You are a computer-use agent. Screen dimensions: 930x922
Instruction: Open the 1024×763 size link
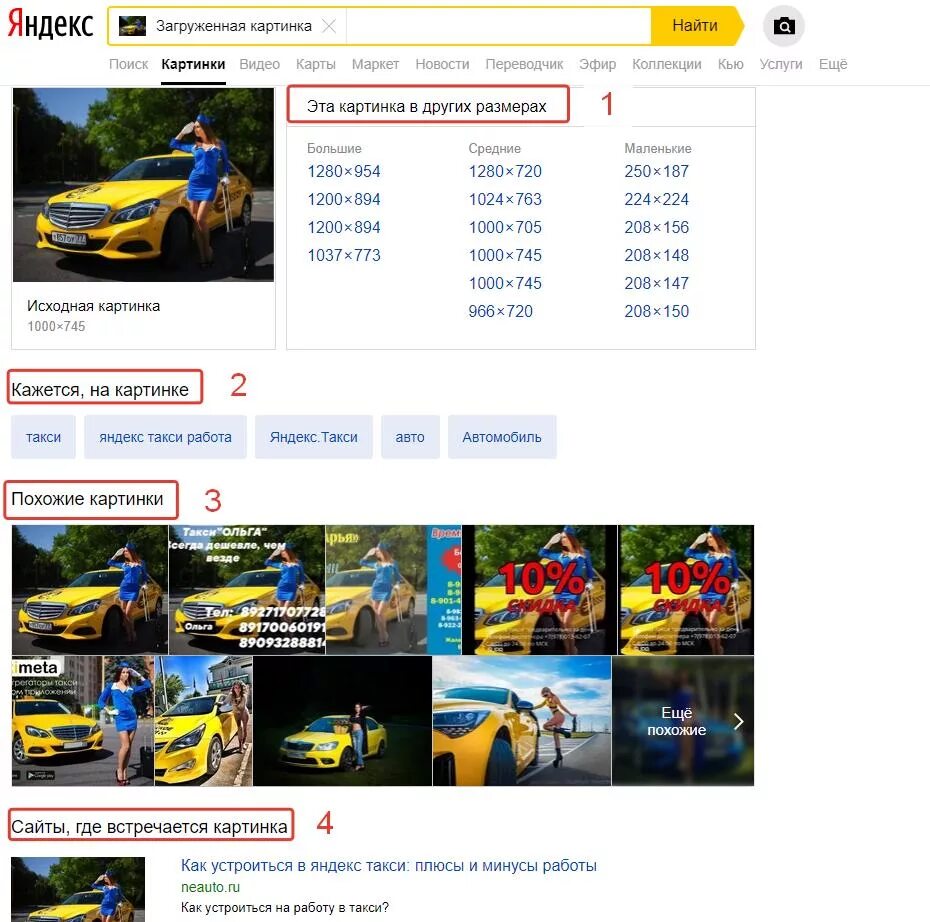coord(505,199)
